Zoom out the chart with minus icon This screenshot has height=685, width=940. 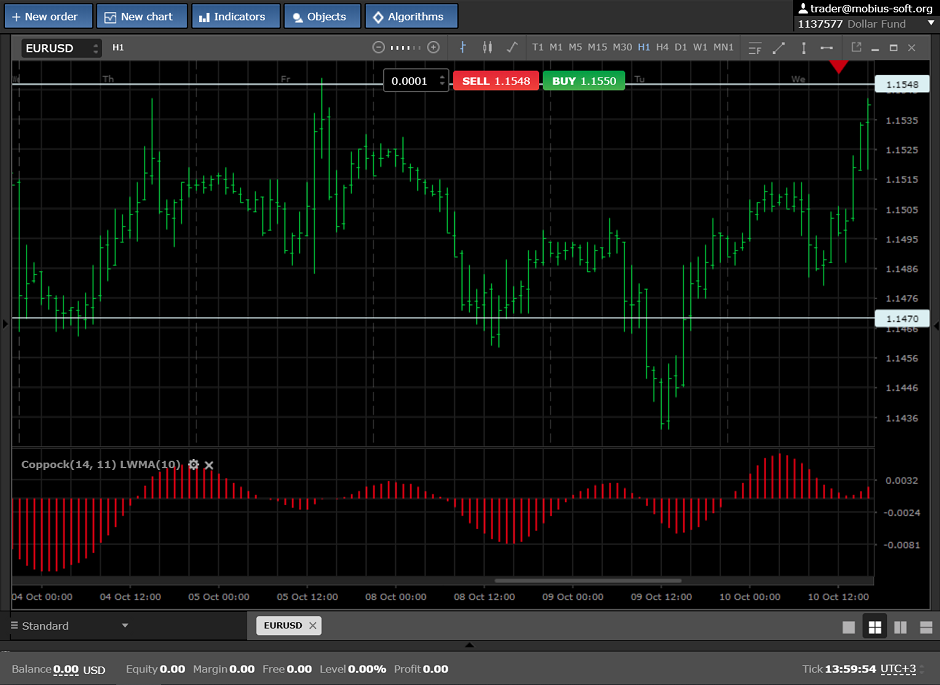[378, 47]
